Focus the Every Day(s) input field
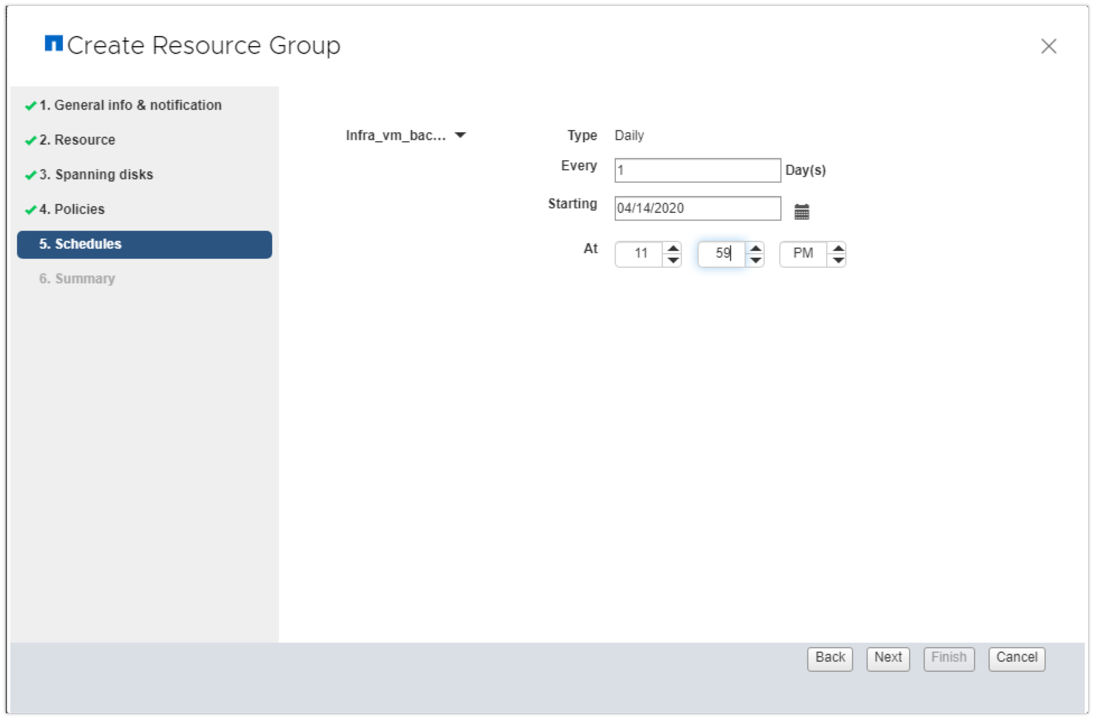 click(x=697, y=170)
